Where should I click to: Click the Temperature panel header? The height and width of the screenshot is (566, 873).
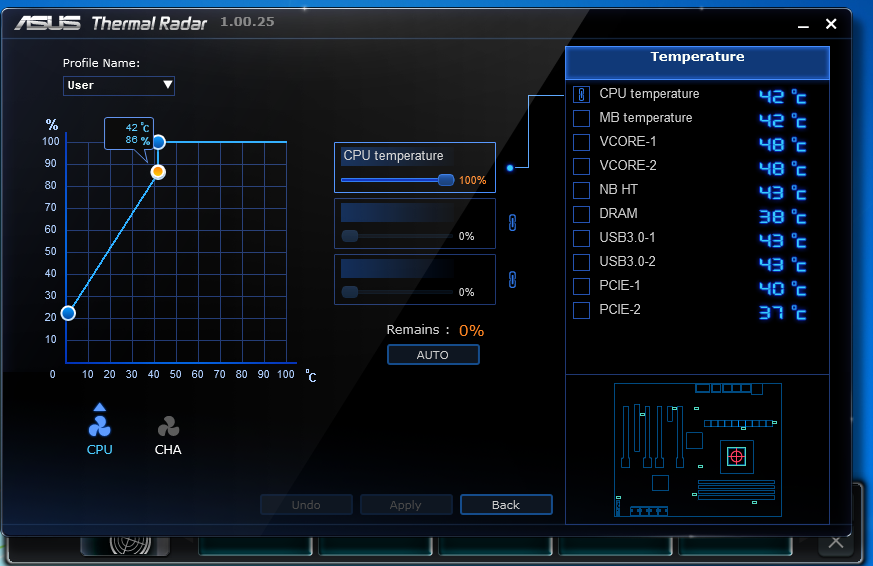(x=697, y=62)
